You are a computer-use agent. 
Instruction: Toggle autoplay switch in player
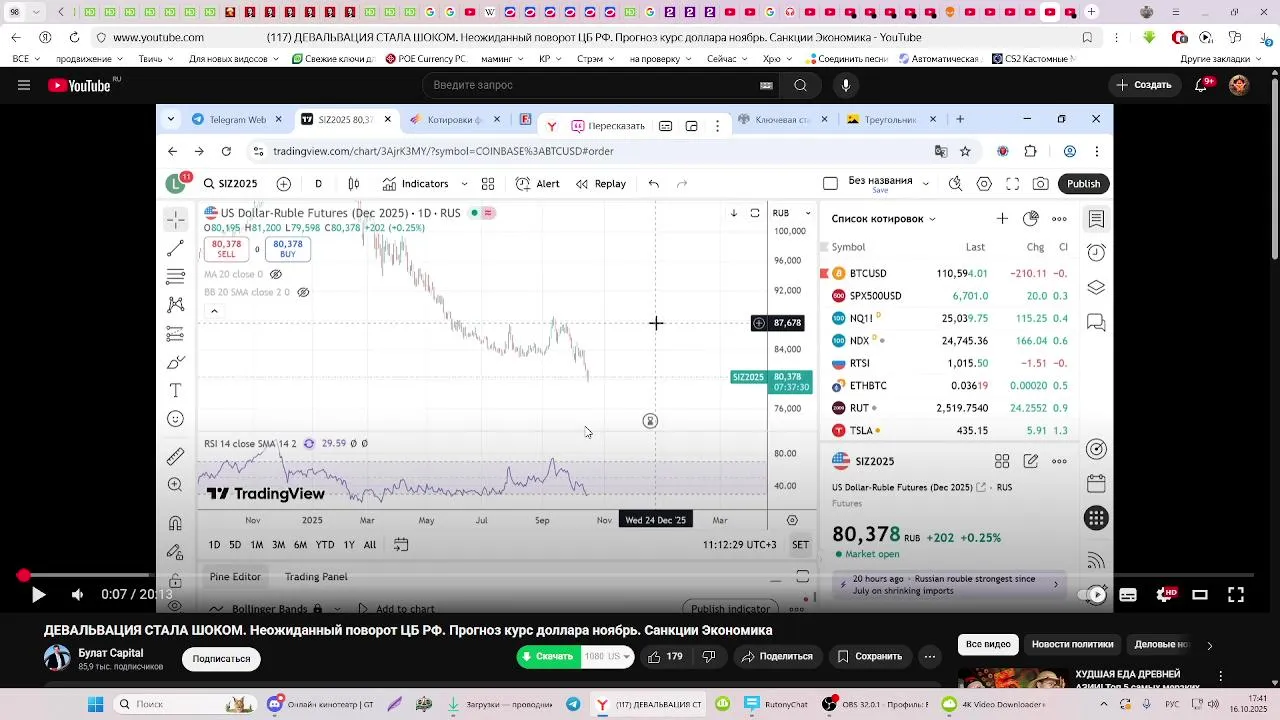[x=1093, y=595]
